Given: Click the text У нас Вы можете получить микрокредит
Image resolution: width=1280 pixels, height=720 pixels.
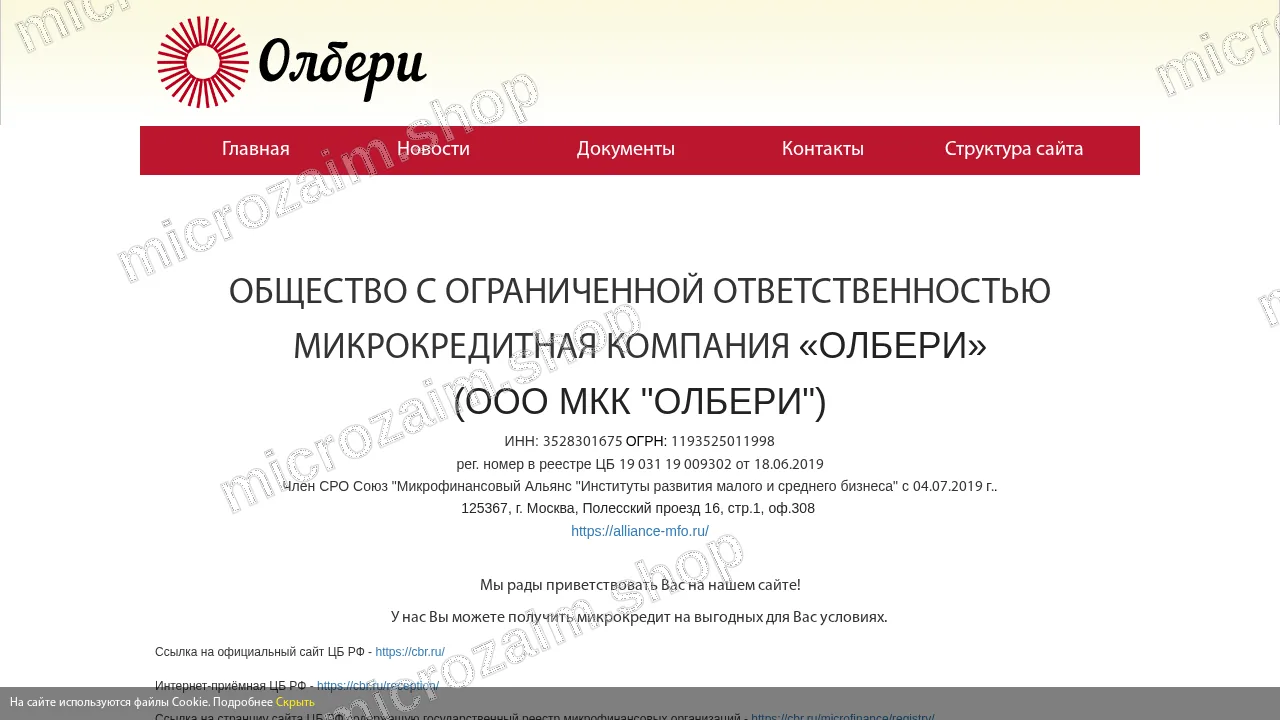Looking at the screenshot, I should (x=640, y=617).
